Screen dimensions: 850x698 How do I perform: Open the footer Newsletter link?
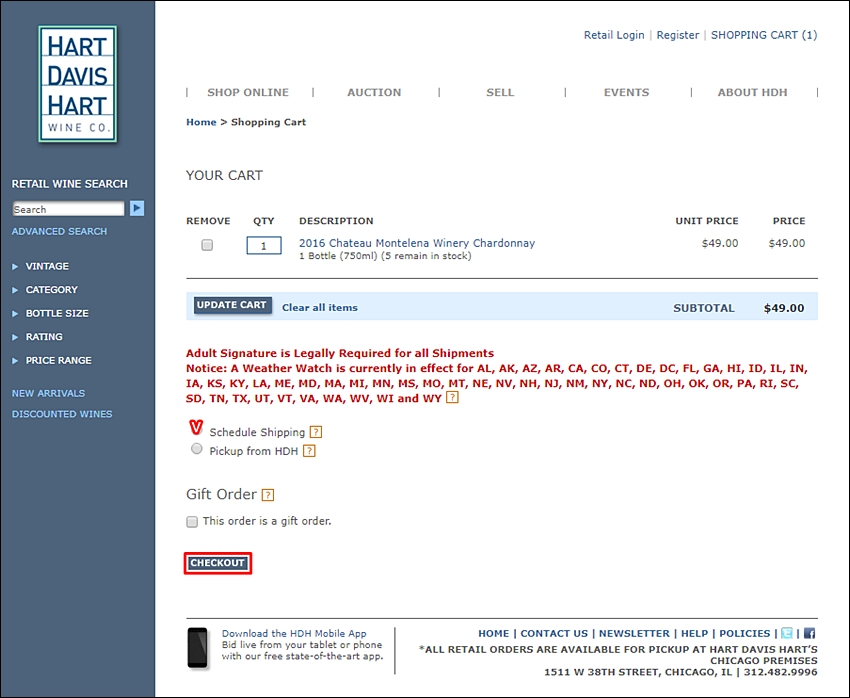pos(634,634)
